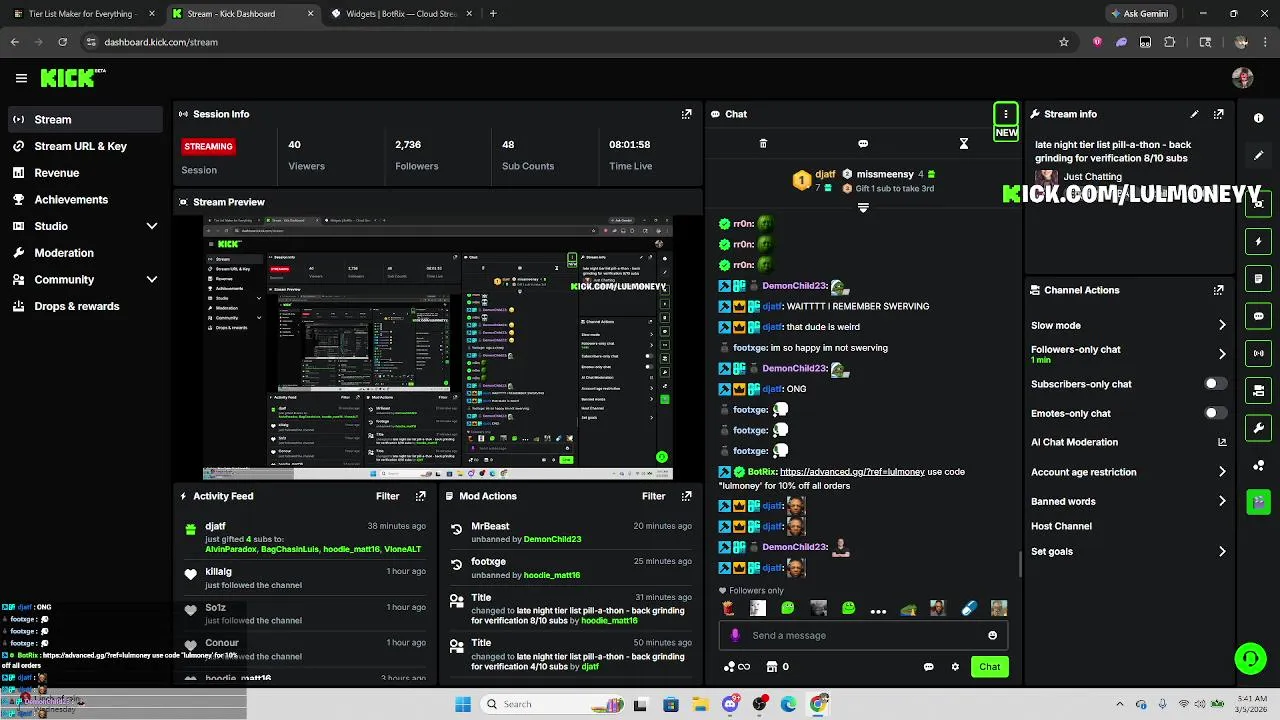Pop out the Channel Actions panel
1280x720 pixels.
click(1218, 290)
